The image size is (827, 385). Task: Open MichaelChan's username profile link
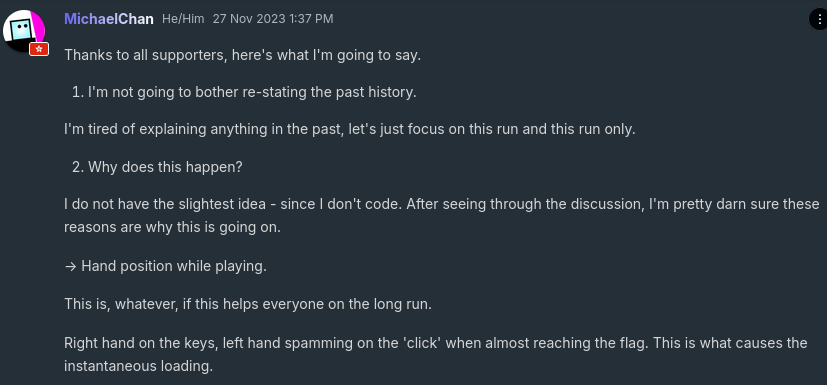109,19
